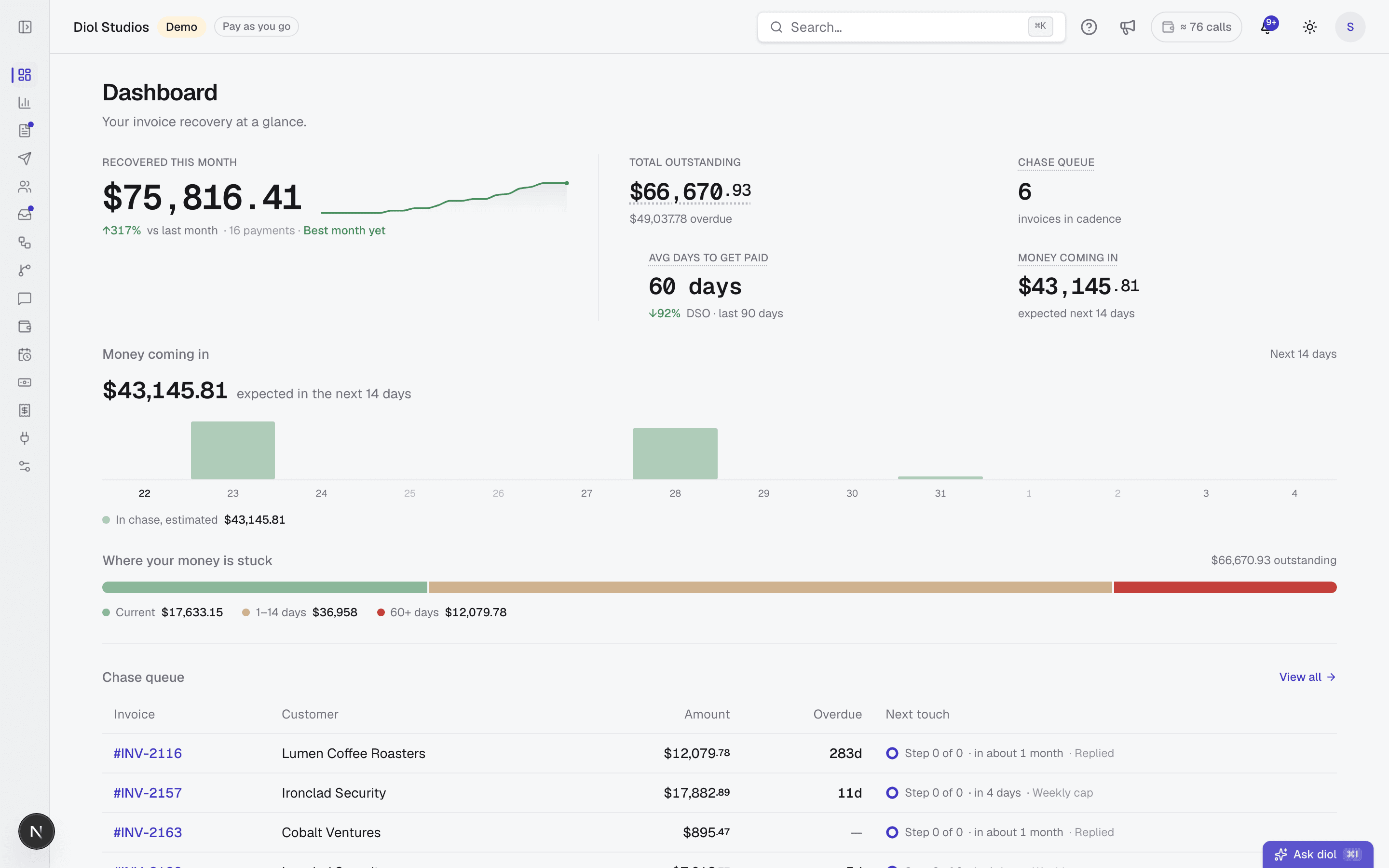Click the day 23 bar in chart

coord(232,450)
